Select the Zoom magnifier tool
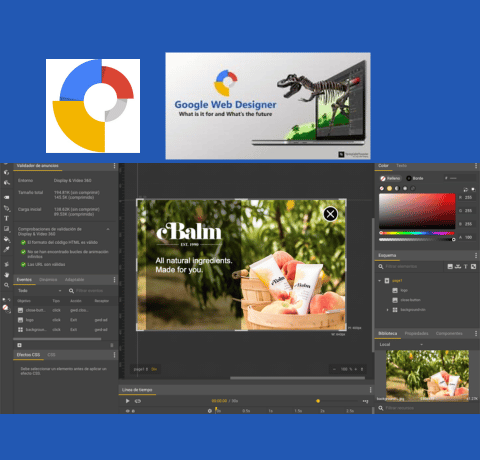The image size is (480, 460). [6, 285]
